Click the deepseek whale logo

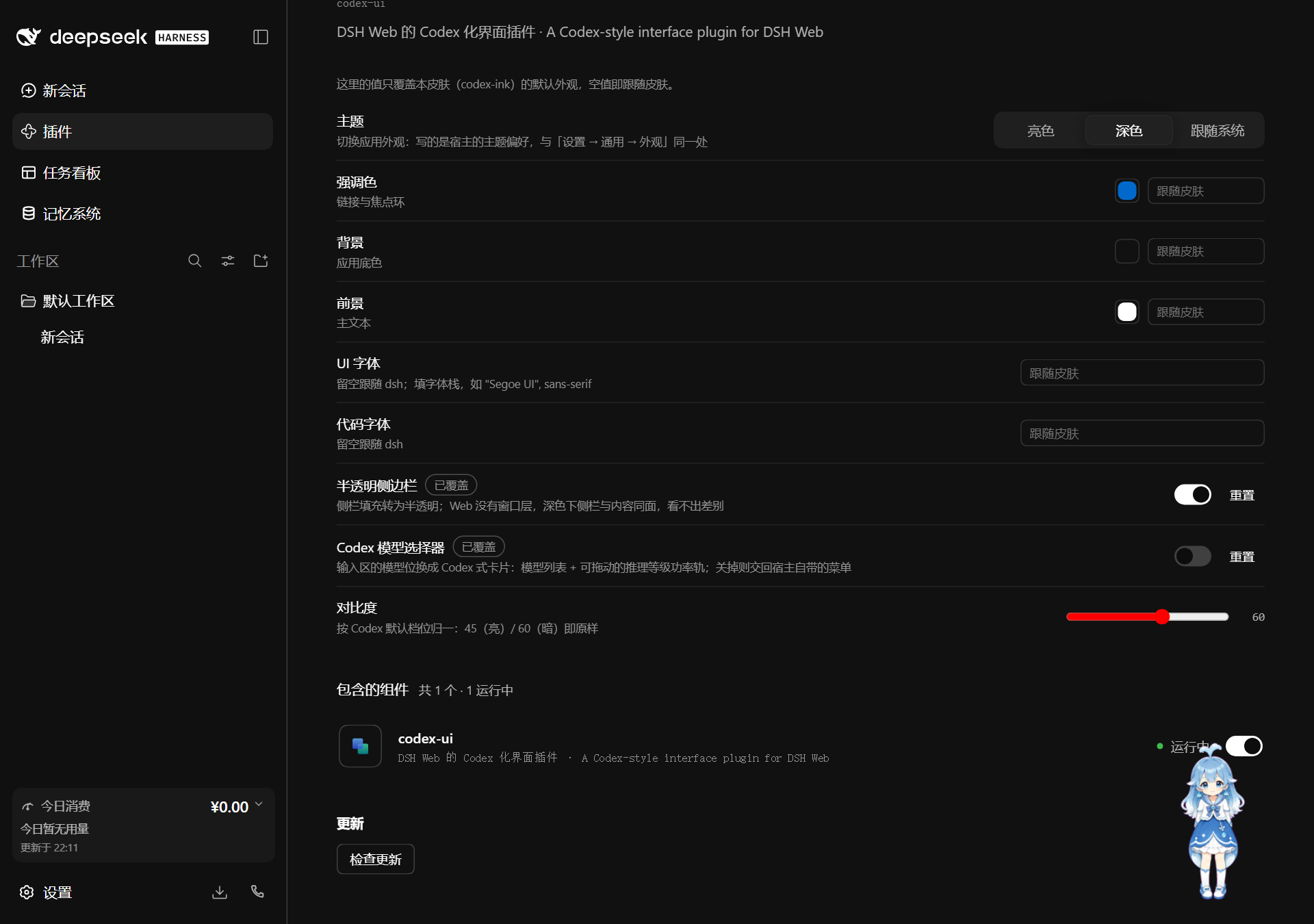pos(29,37)
